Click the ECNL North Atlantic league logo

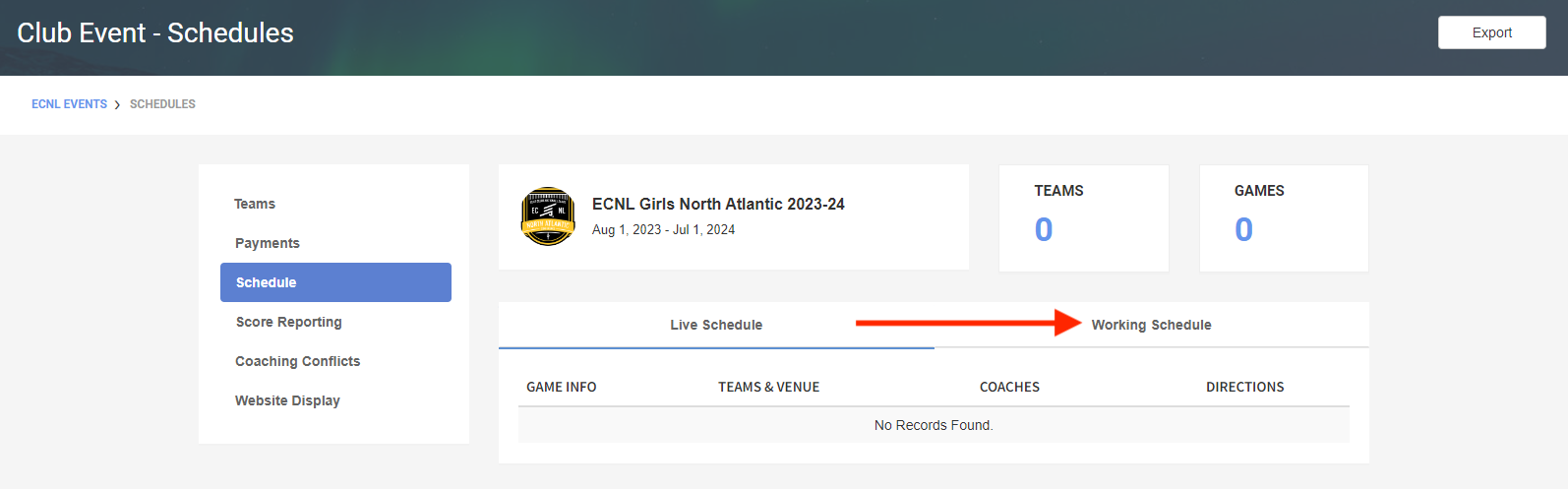click(x=548, y=216)
